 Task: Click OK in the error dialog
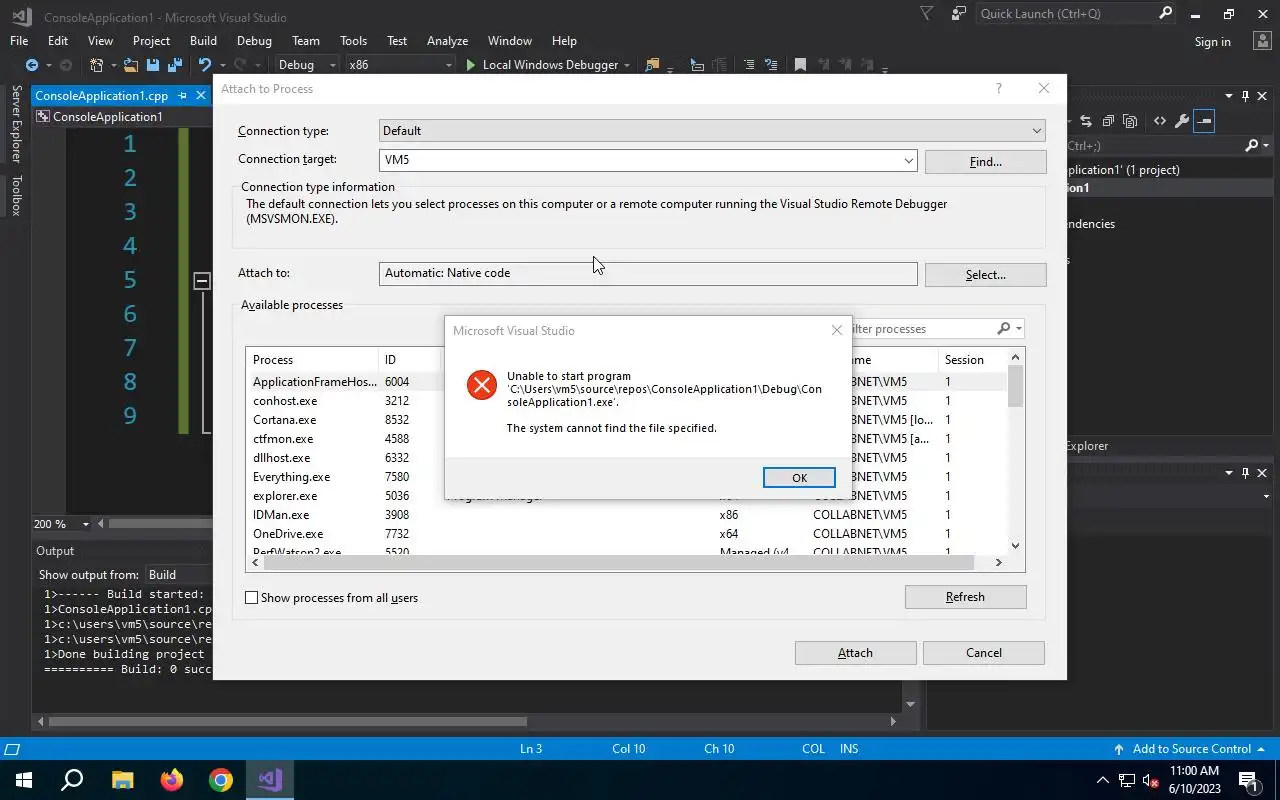click(799, 478)
